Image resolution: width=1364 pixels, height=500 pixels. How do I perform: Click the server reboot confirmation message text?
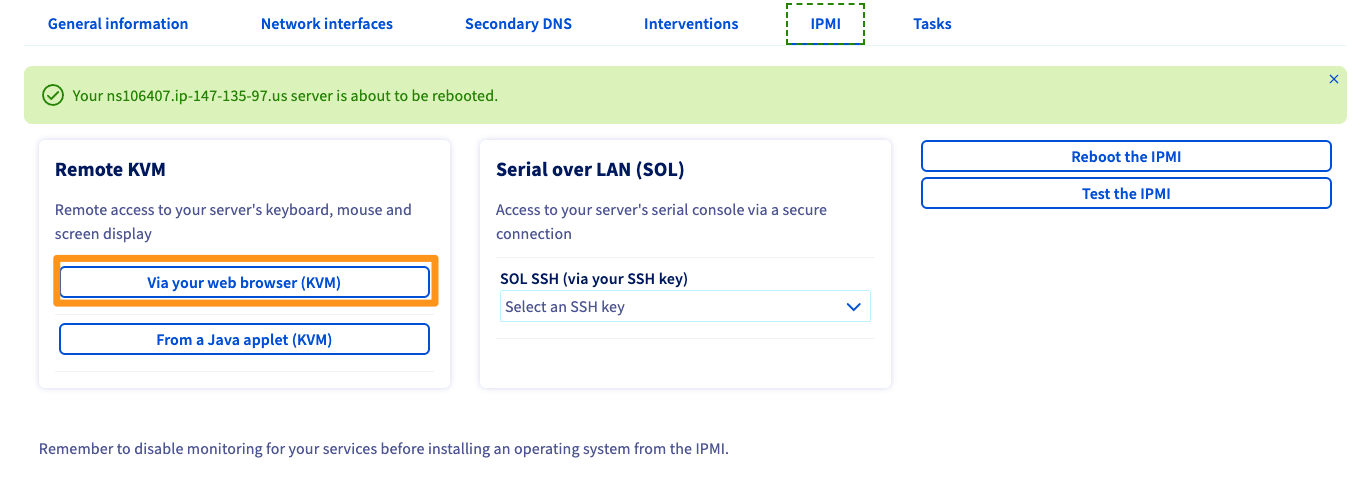coord(285,96)
